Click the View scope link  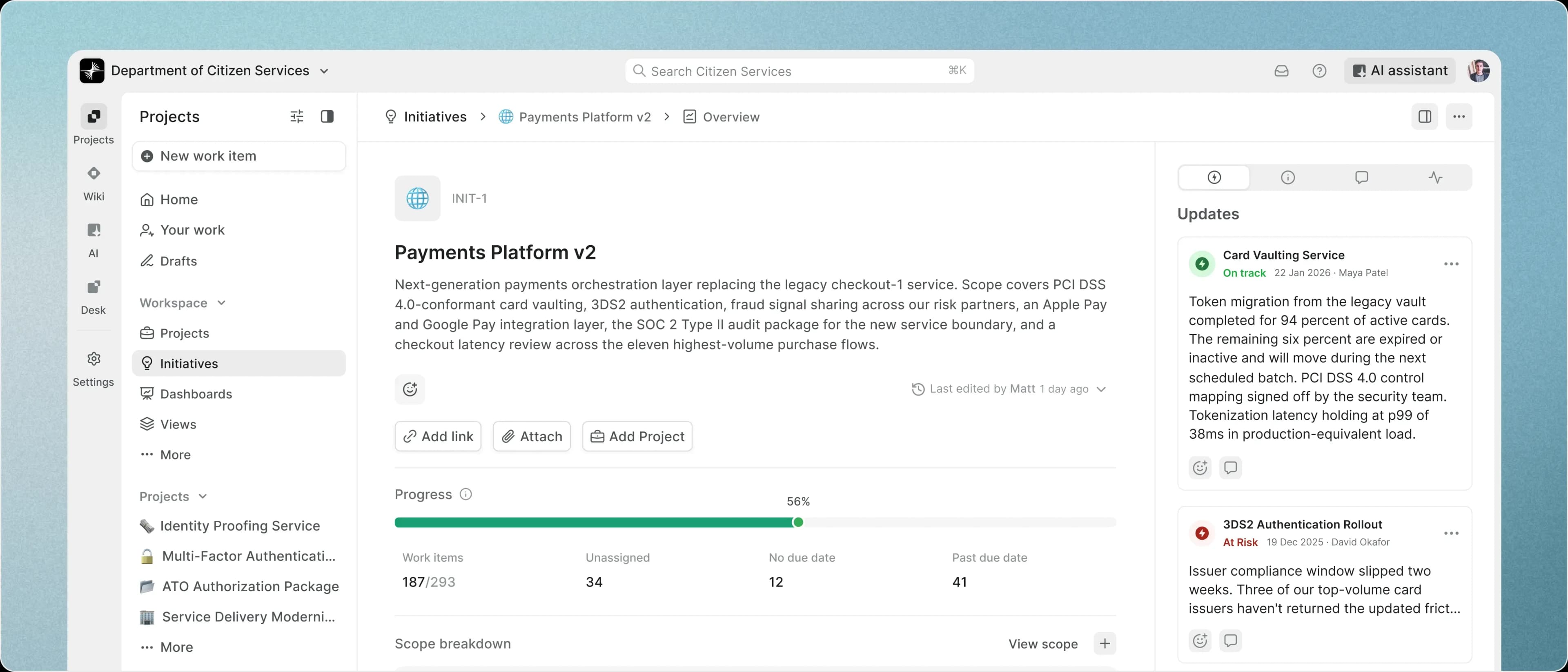tap(1043, 644)
